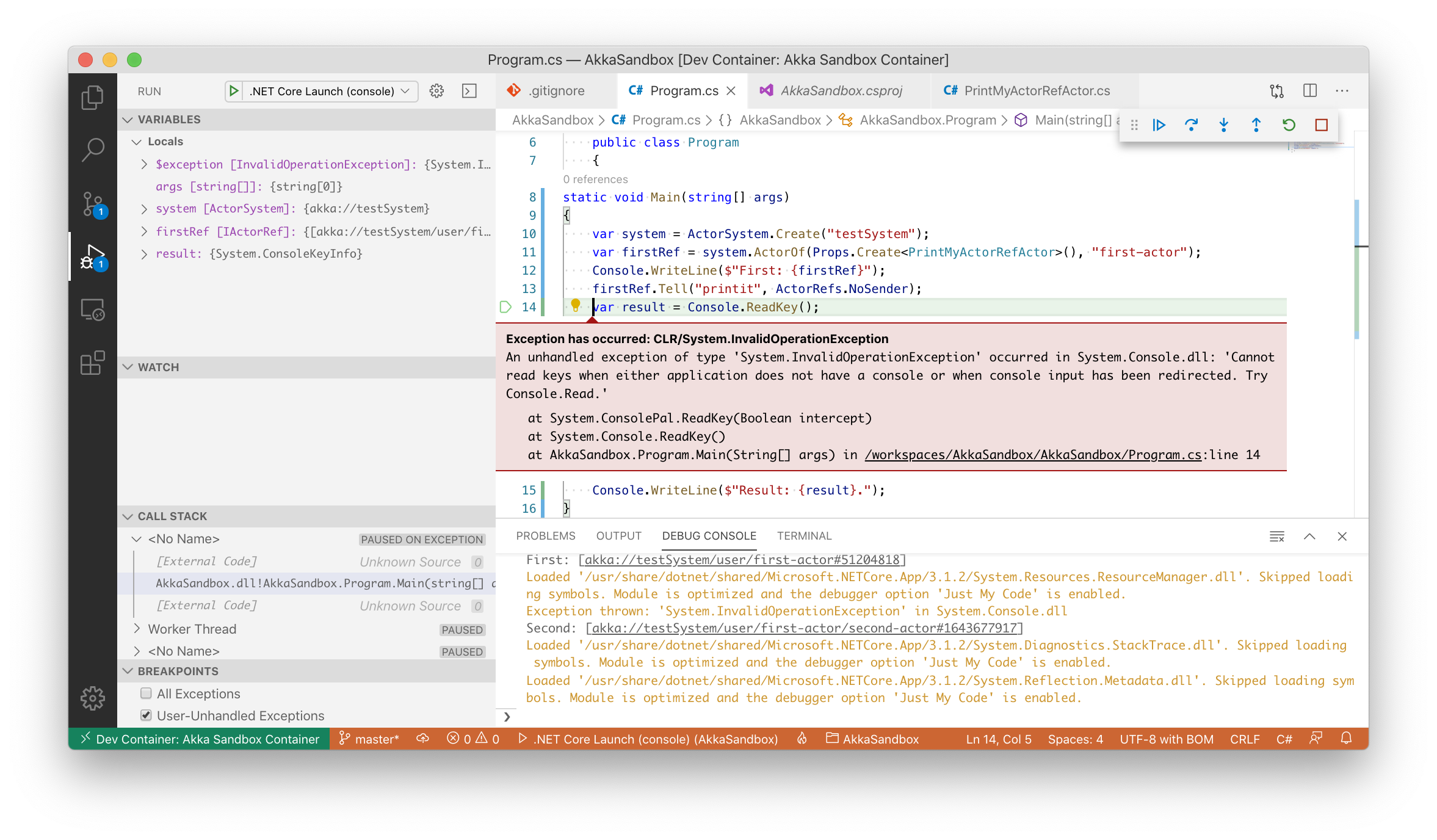Click Continue in the debug toolbar
Screen dimensions: 1437x840
[1159, 125]
